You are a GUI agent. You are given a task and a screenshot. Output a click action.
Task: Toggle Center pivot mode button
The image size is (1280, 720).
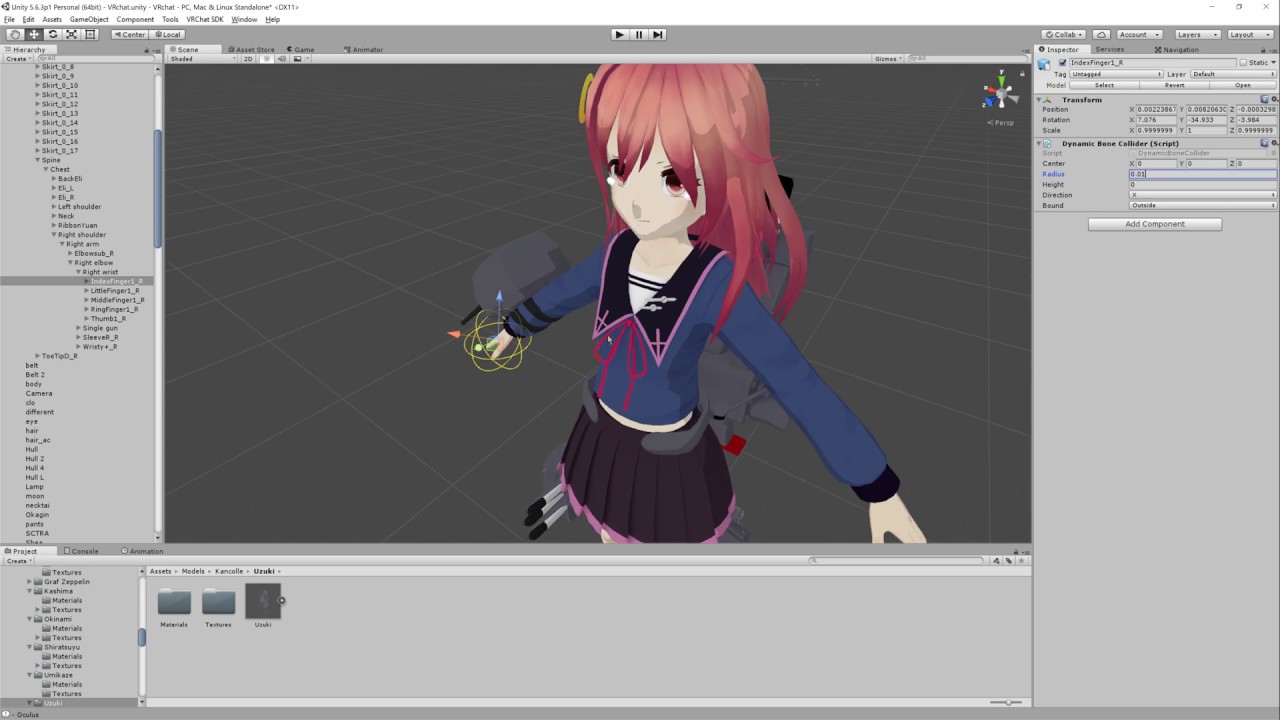[129, 34]
